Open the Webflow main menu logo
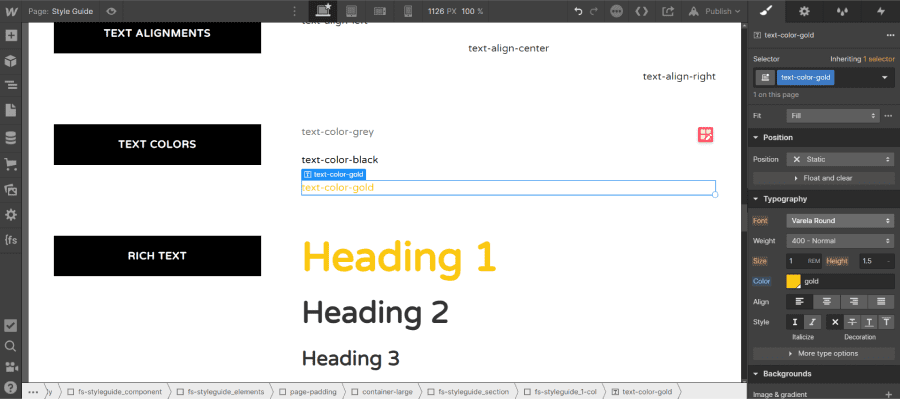This screenshot has height=399, width=900. 11,11
